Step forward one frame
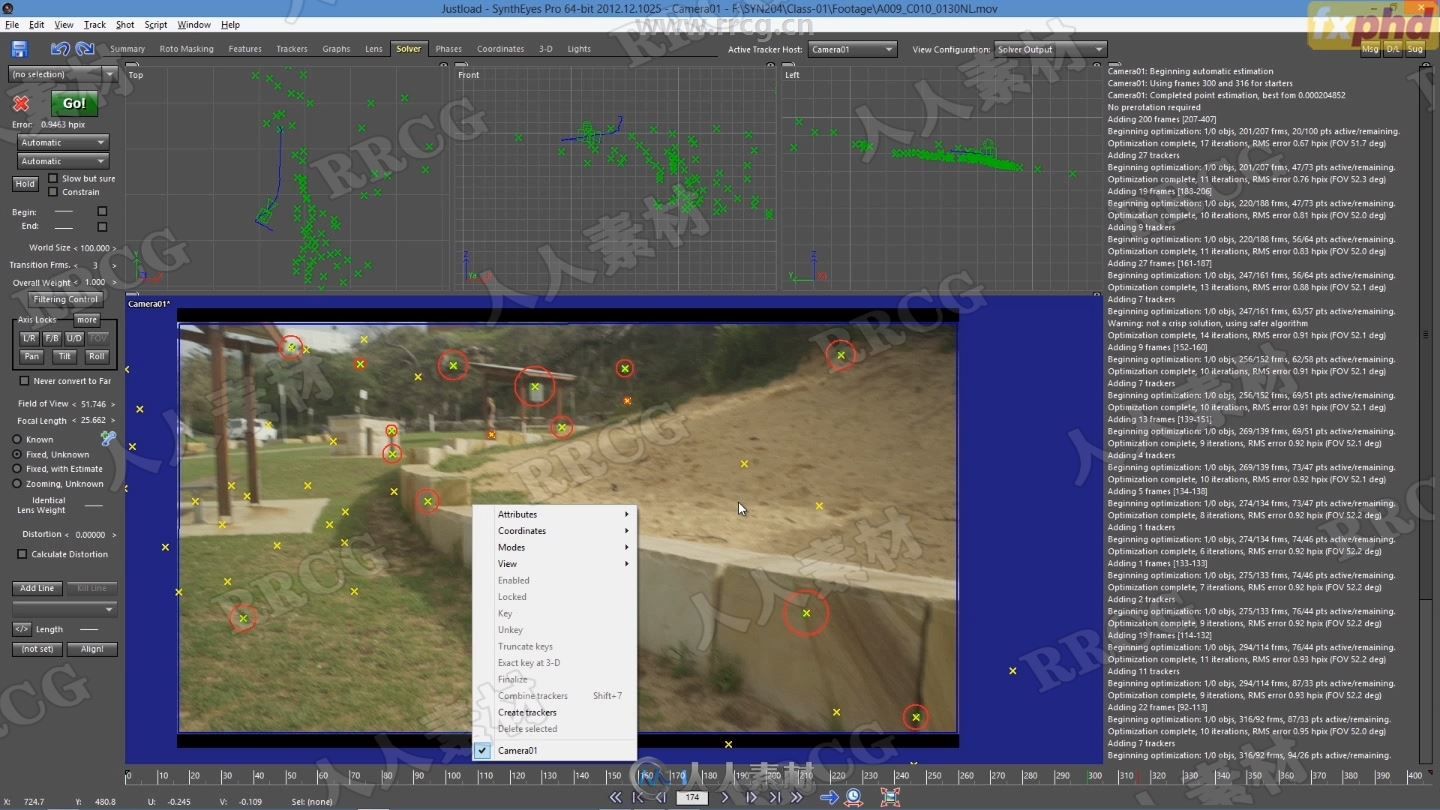The height and width of the screenshot is (810, 1440). pyautogui.click(x=751, y=797)
